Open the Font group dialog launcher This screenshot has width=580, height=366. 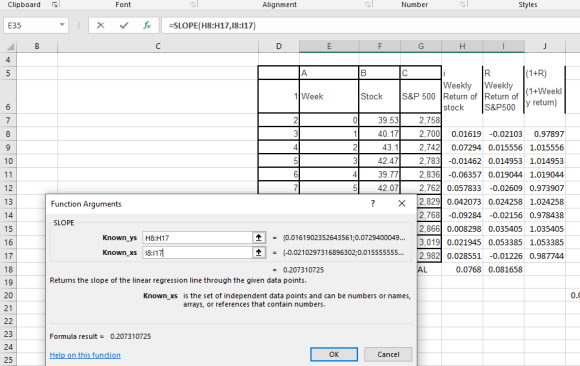pyautogui.click(x=193, y=4)
